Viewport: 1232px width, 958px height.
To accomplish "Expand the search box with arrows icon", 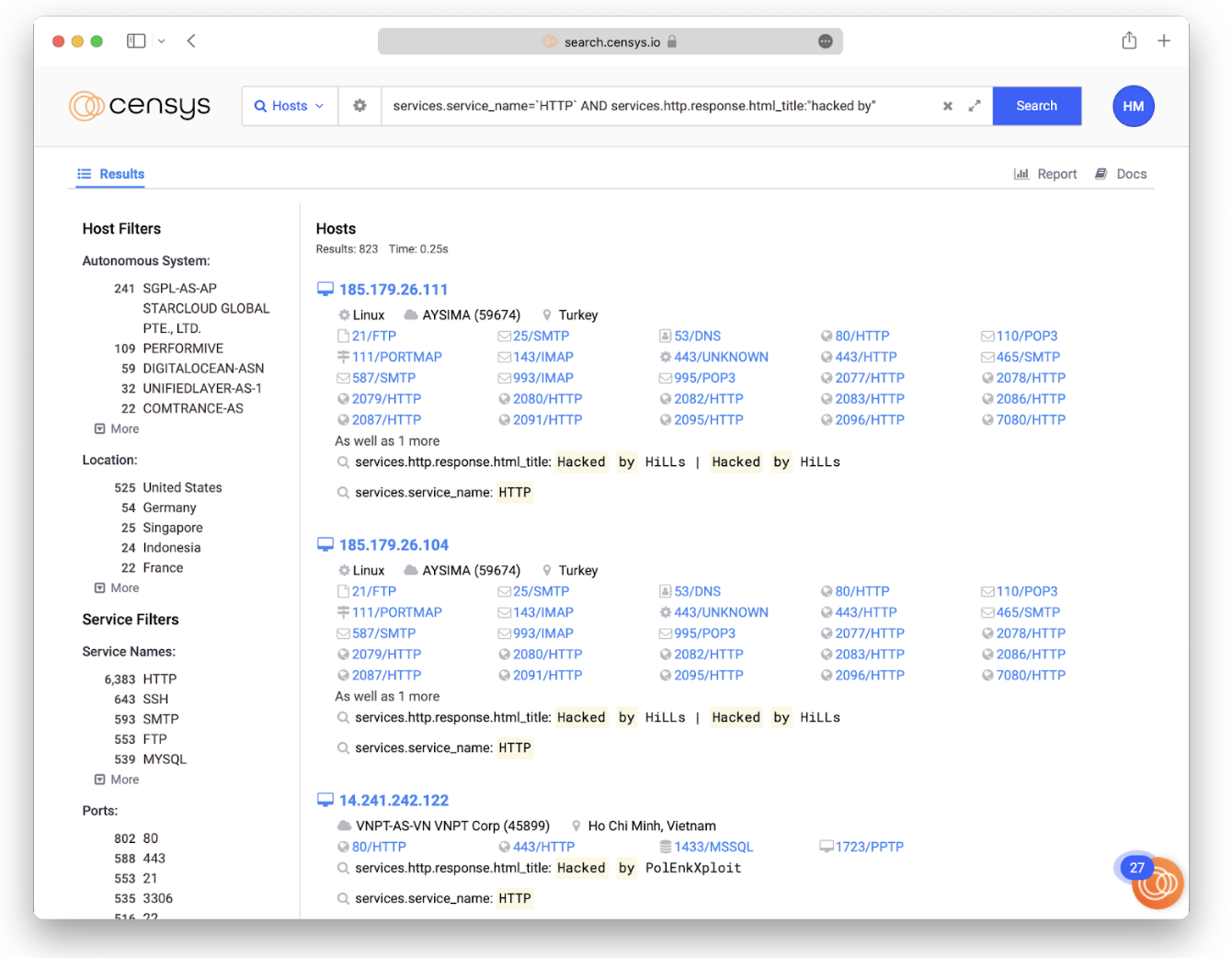I will 975,107.
